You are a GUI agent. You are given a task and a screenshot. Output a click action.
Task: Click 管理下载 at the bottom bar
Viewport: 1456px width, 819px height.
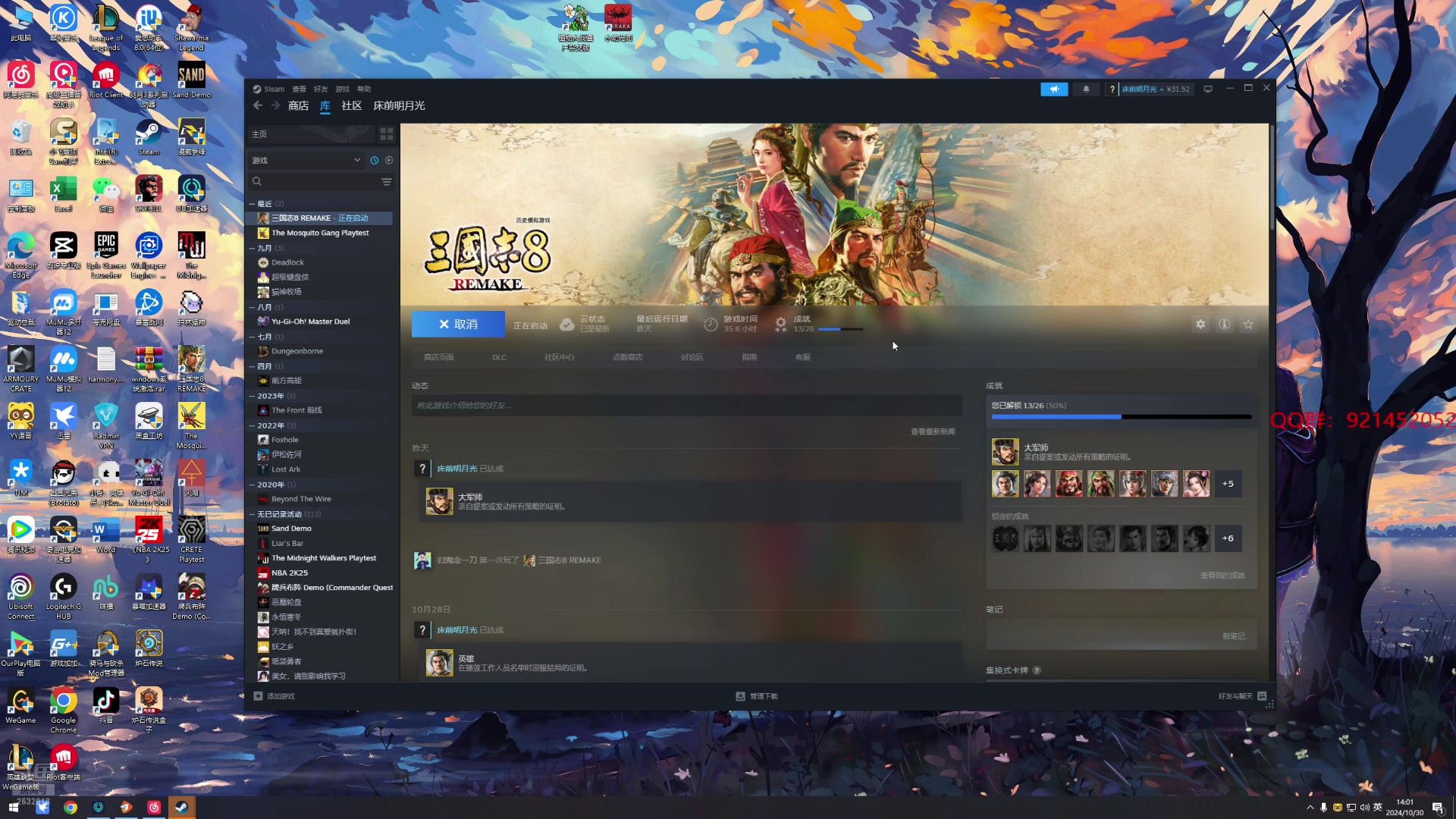[x=757, y=696]
